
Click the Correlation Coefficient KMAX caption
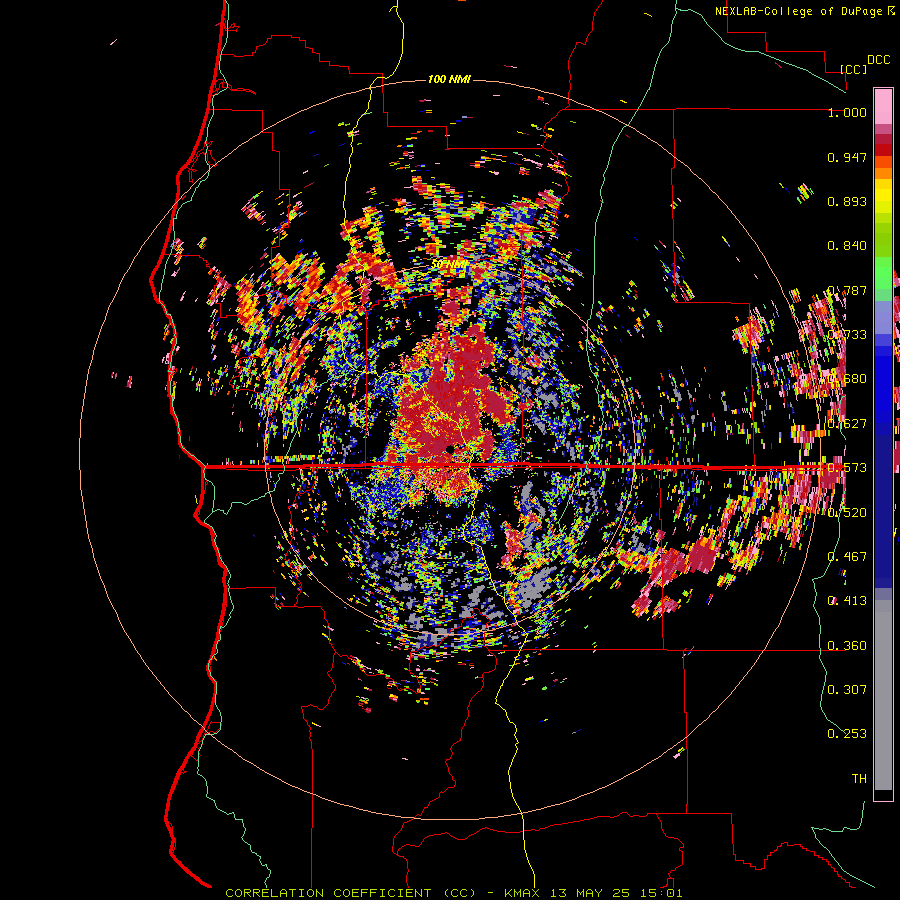point(454,893)
